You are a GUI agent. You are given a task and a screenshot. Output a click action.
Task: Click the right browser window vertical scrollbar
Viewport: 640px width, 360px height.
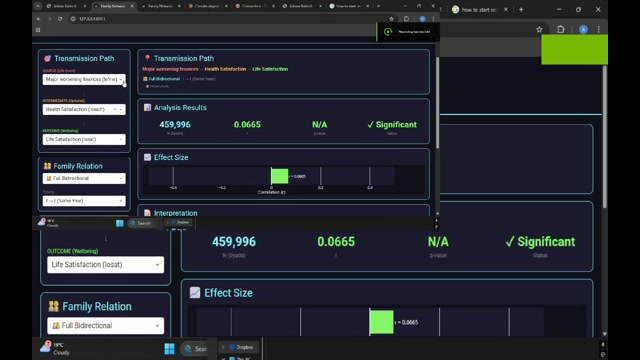(x=604, y=137)
